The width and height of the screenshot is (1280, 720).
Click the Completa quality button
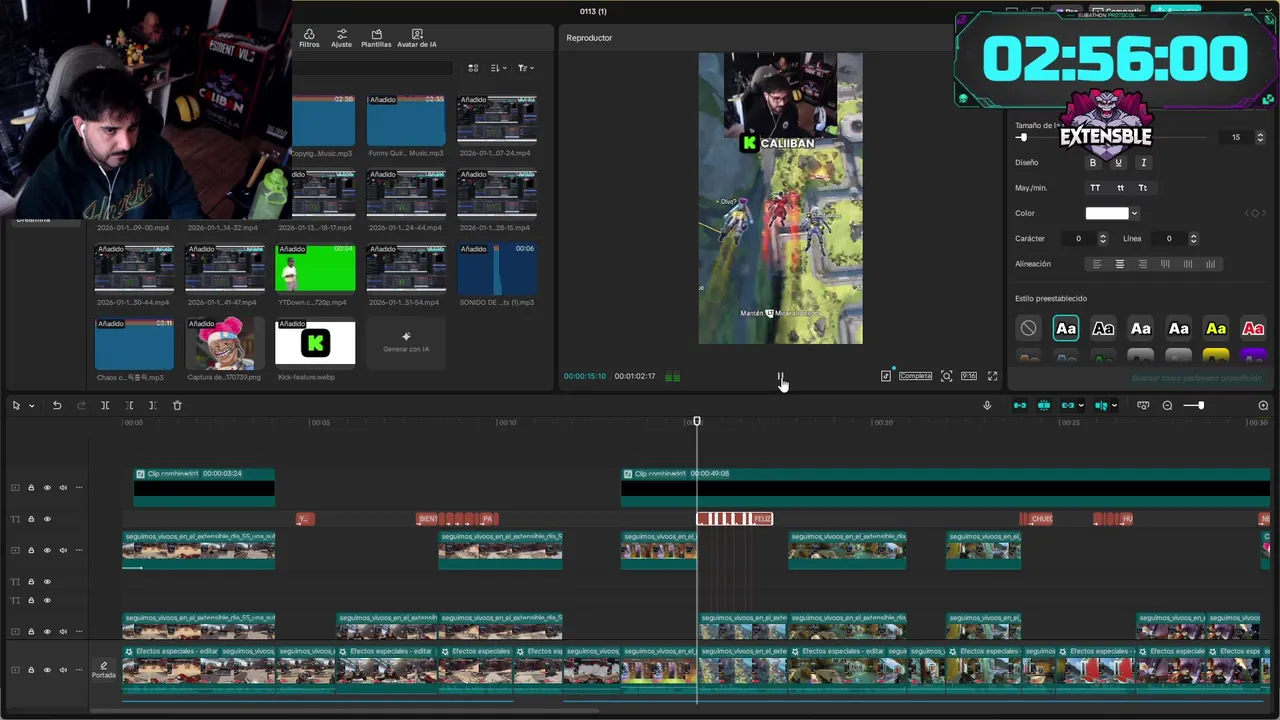coord(915,376)
